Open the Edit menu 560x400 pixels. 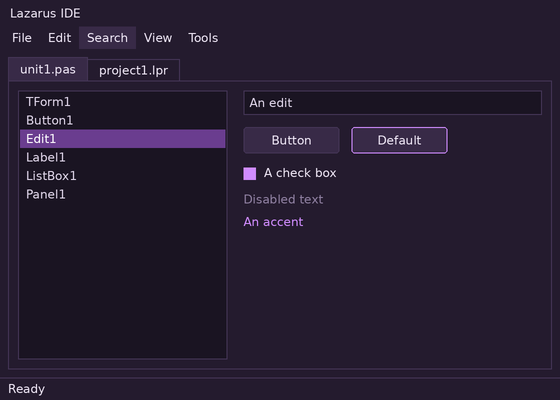pyautogui.click(x=60, y=38)
